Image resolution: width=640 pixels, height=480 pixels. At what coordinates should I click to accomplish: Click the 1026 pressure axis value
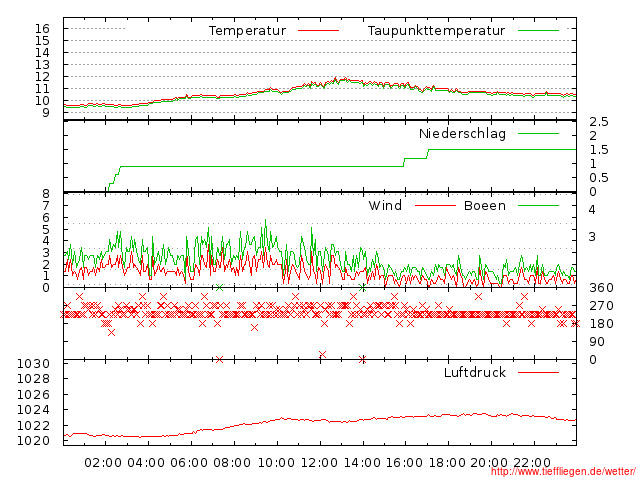click(33, 395)
